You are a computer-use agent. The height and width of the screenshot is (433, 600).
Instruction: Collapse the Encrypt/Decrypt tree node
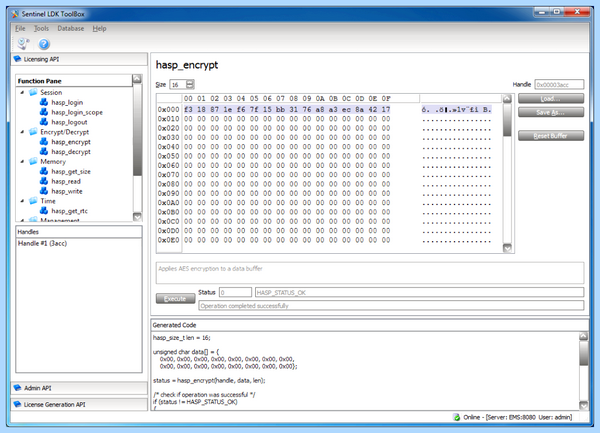click(22, 132)
